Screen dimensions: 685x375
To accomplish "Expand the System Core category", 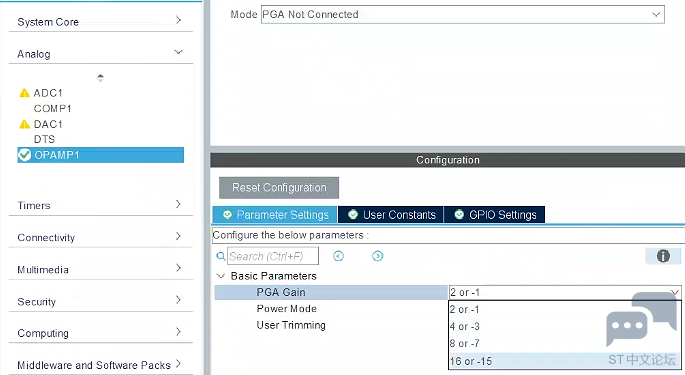I will [178, 20].
